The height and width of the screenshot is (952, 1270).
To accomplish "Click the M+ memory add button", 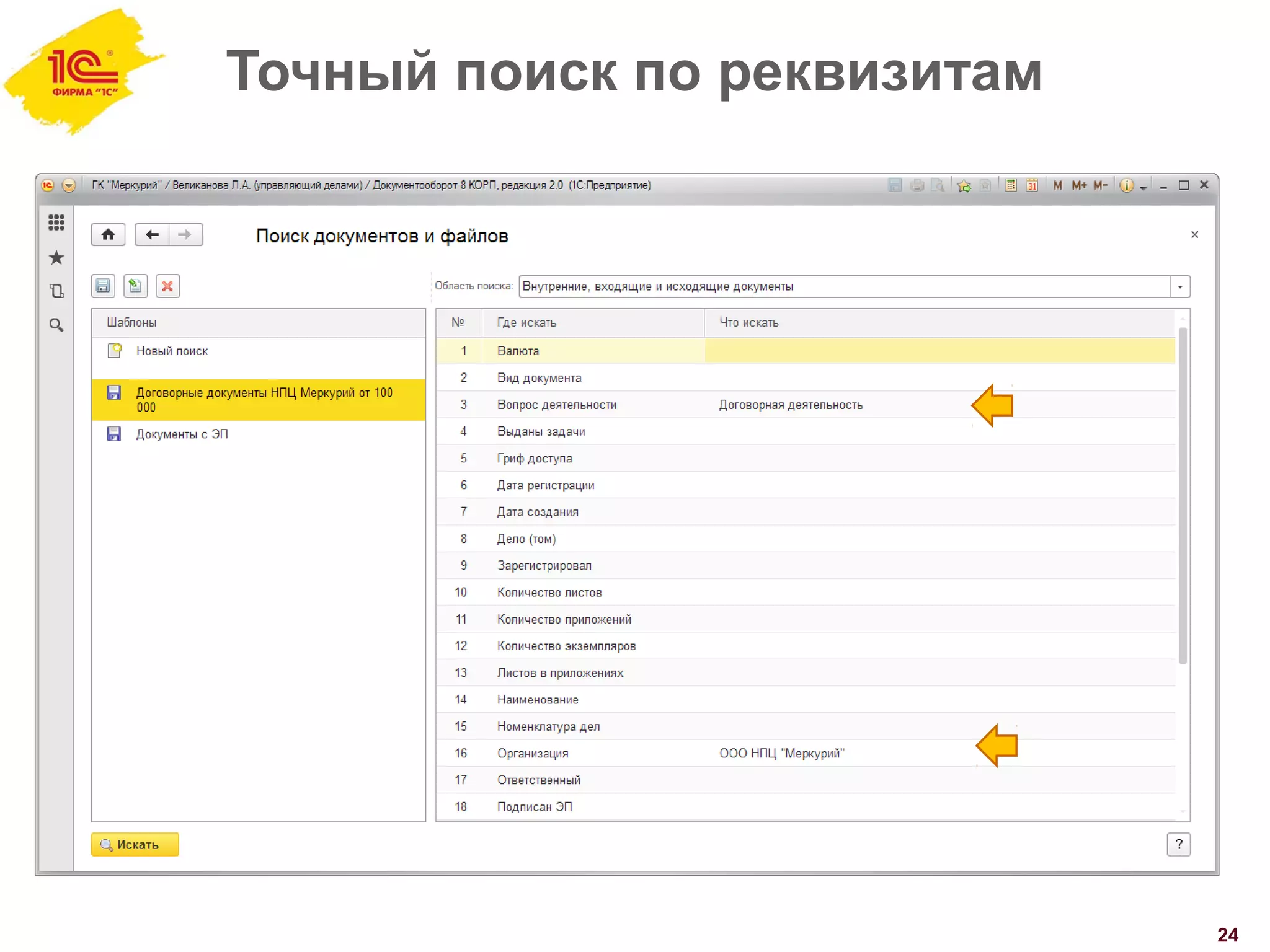I will tap(1079, 185).
